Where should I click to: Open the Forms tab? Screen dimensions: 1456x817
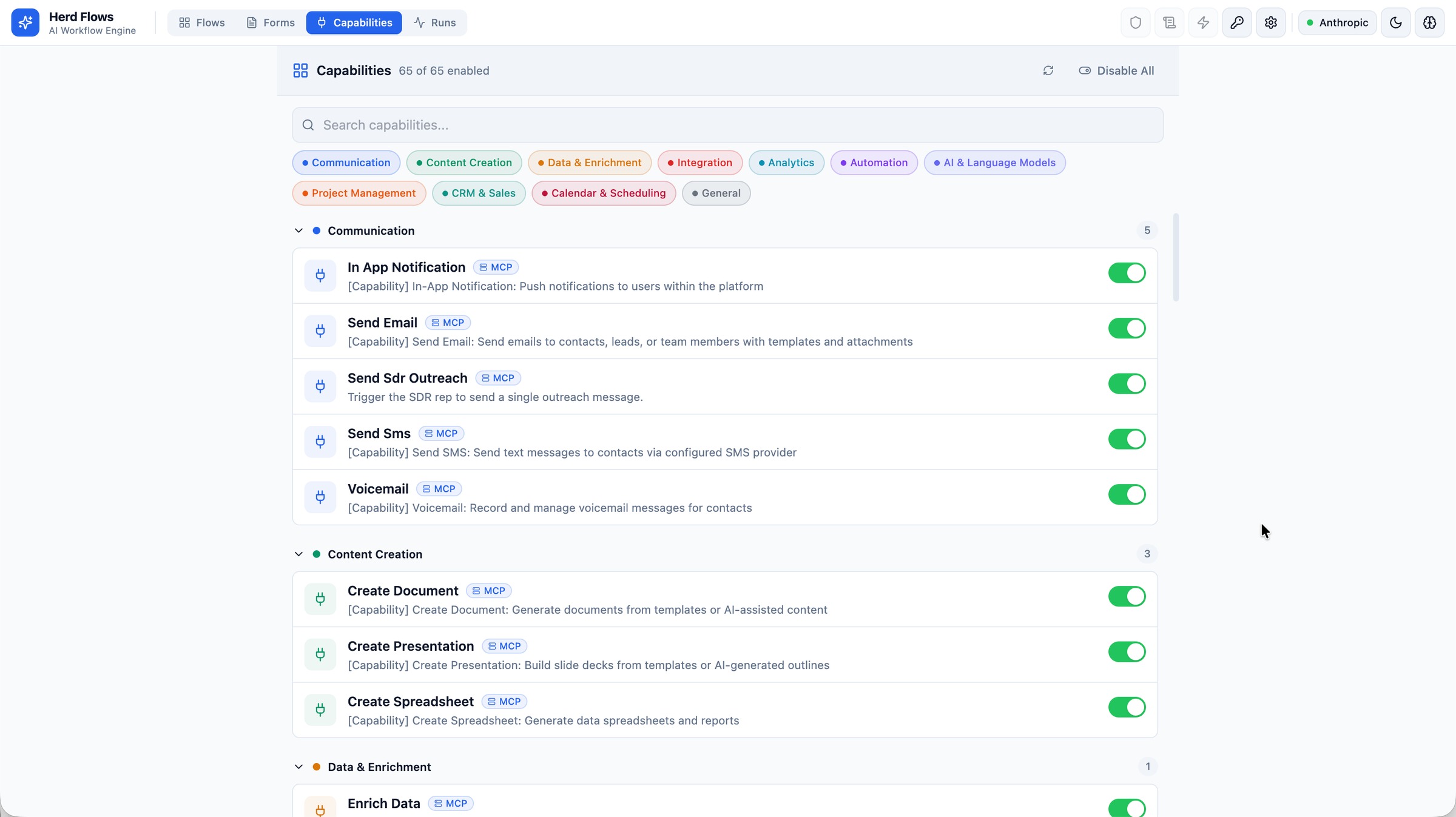pyautogui.click(x=271, y=22)
